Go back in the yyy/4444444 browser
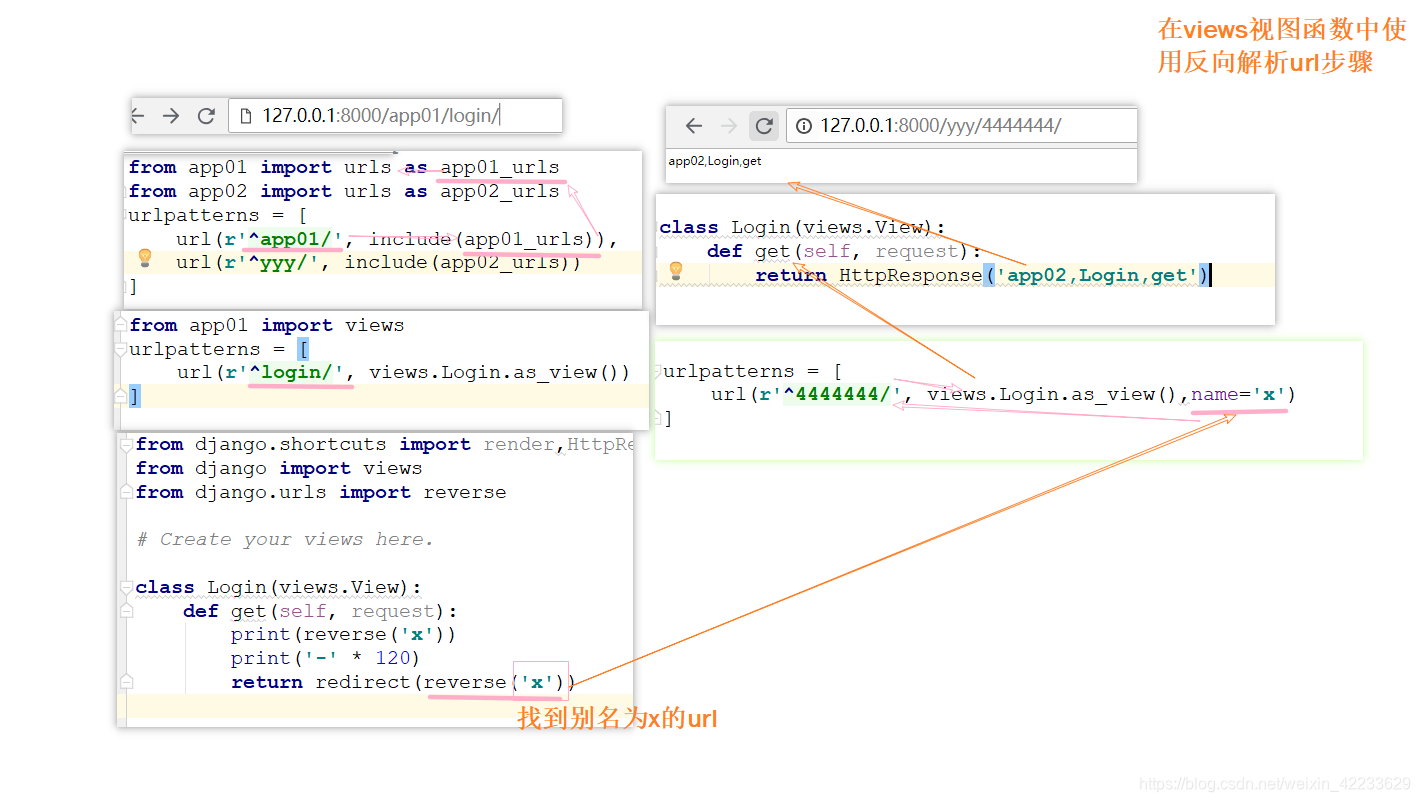Screen dimensions: 1420x802 [694, 126]
